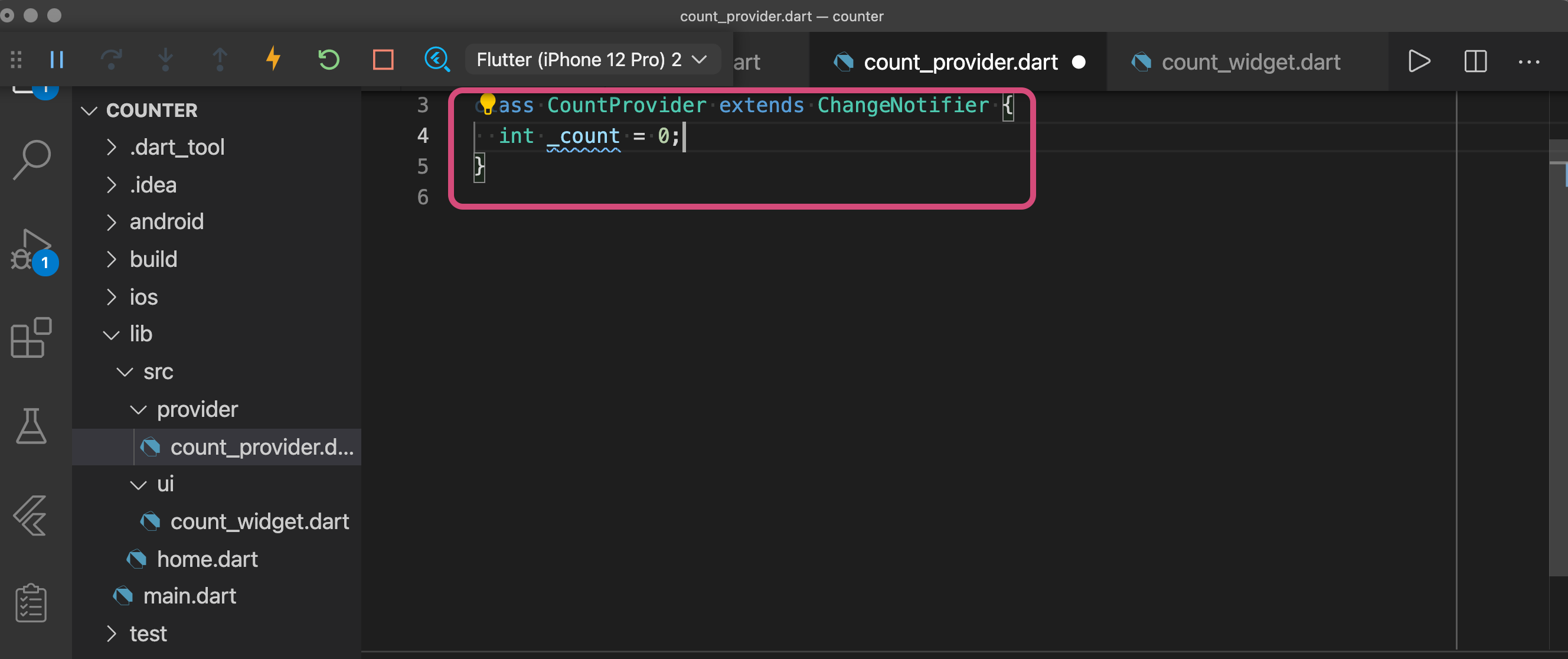This screenshot has width=1568, height=659.
Task: Pause the debug session
Action: (x=57, y=60)
